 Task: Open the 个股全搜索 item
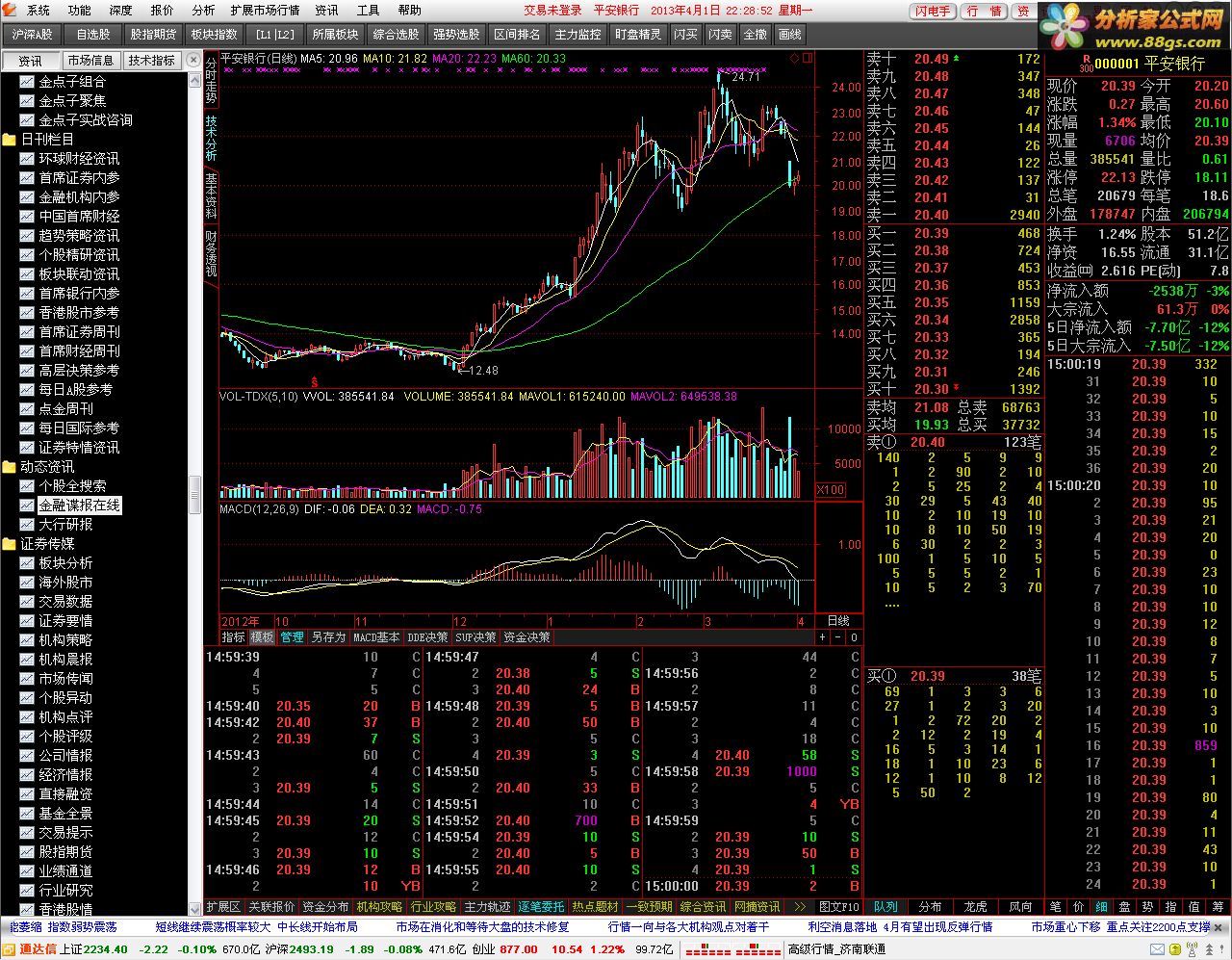point(64,486)
